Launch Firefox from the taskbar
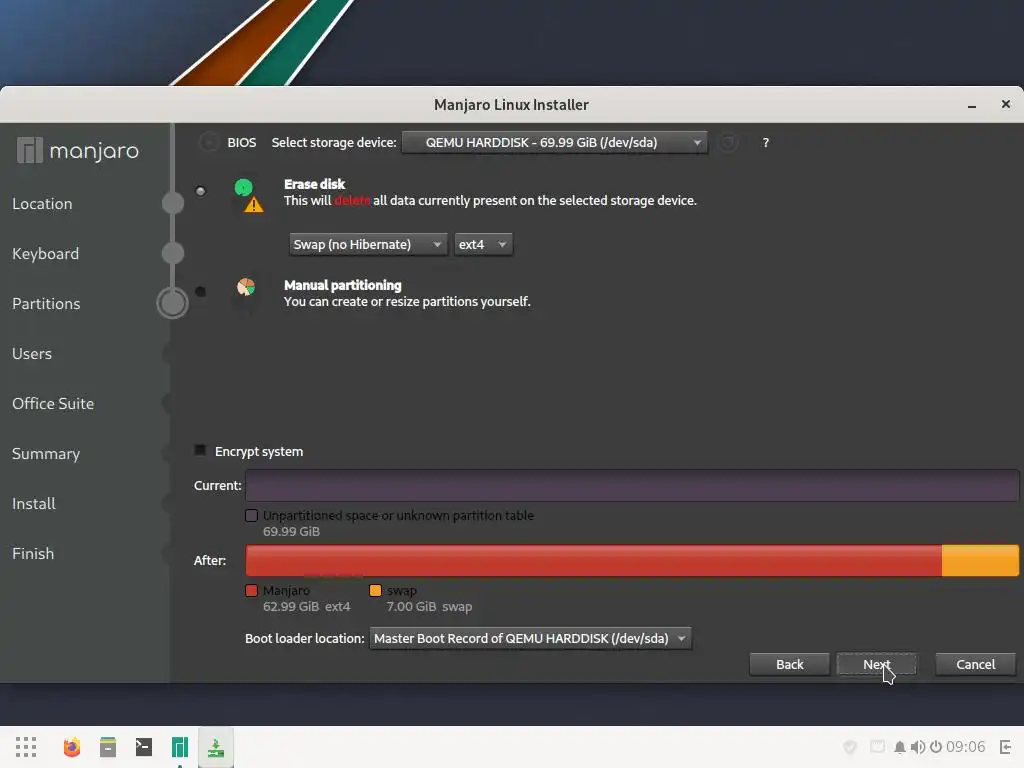 (x=72, y=746)
